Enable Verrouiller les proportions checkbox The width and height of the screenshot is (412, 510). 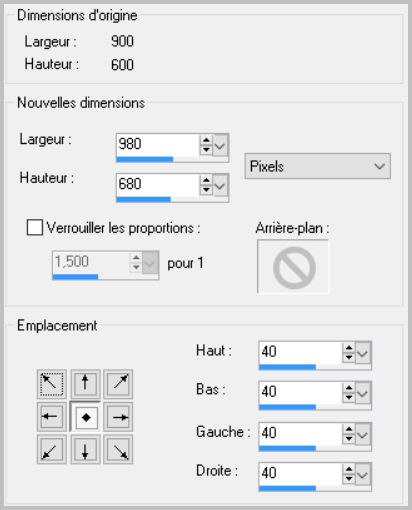[35, 228]
